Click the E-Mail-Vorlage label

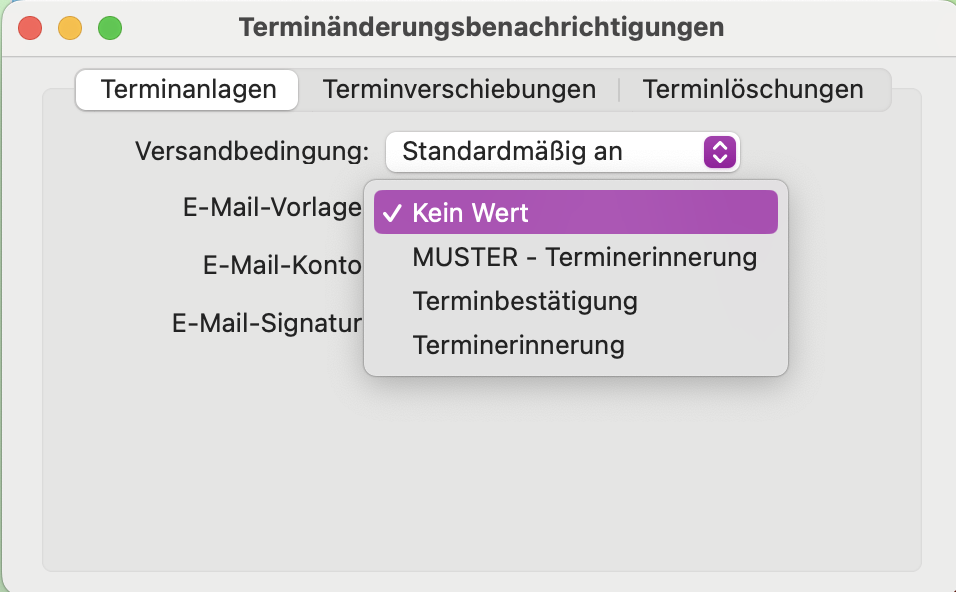click(x=272, y=208)
